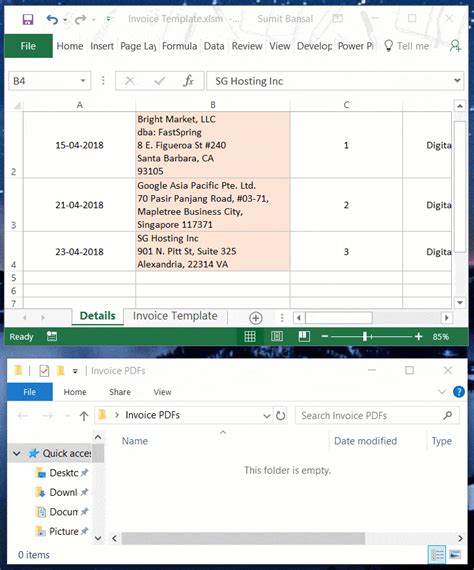Select cell with date 15-04-2018
Viewport: 474px width, 570px height.
point(79,145)
